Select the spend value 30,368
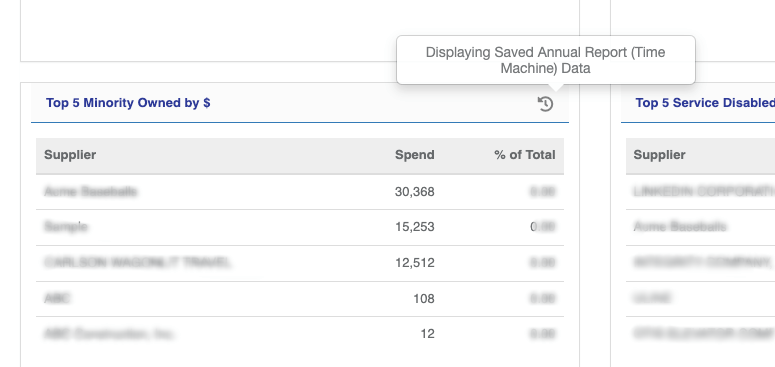Image resolution: width=775 pixels, height=367 pixels. [414, 192]
